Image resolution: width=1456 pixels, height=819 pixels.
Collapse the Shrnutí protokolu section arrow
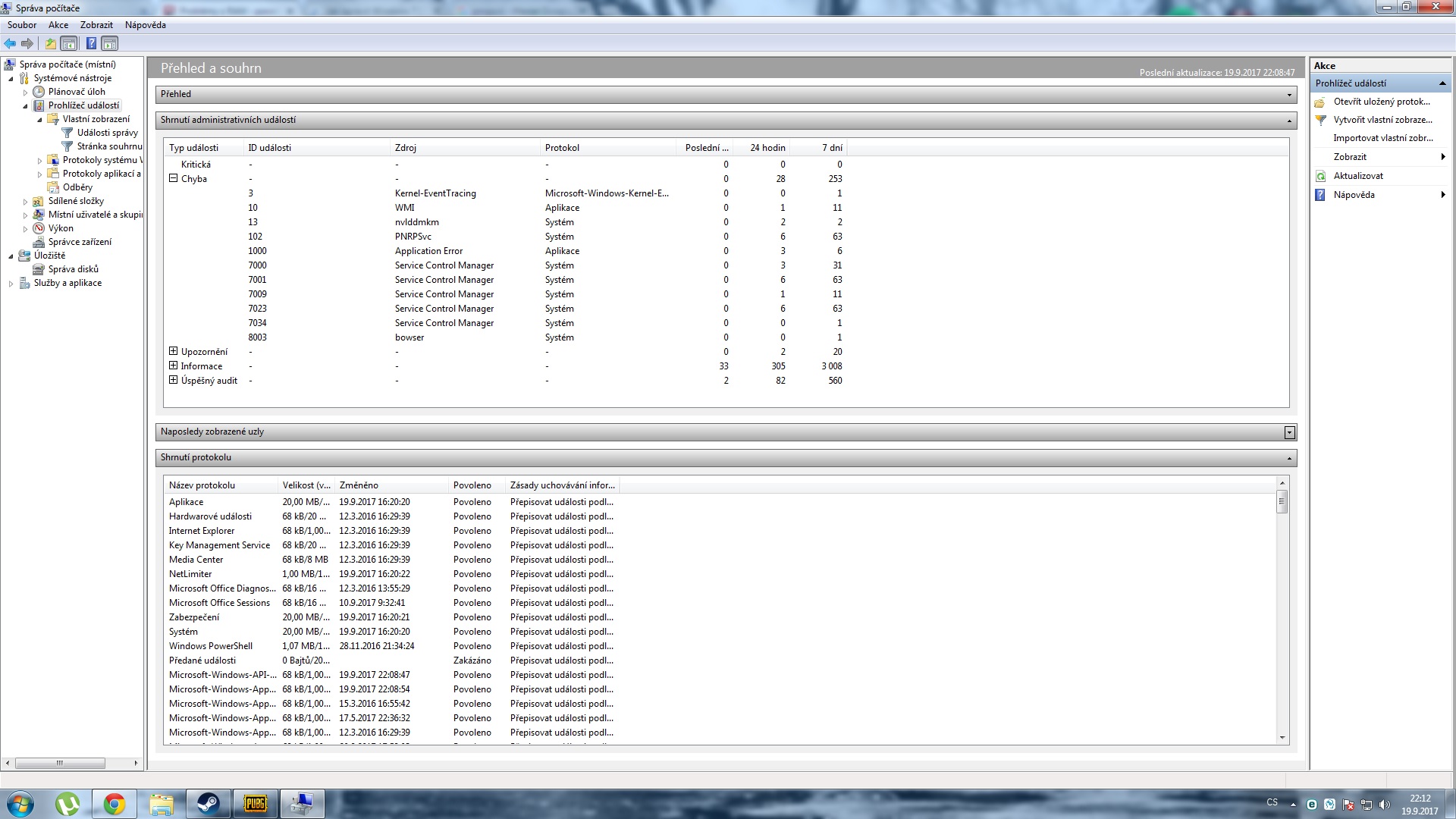(x=1289, y=458)
